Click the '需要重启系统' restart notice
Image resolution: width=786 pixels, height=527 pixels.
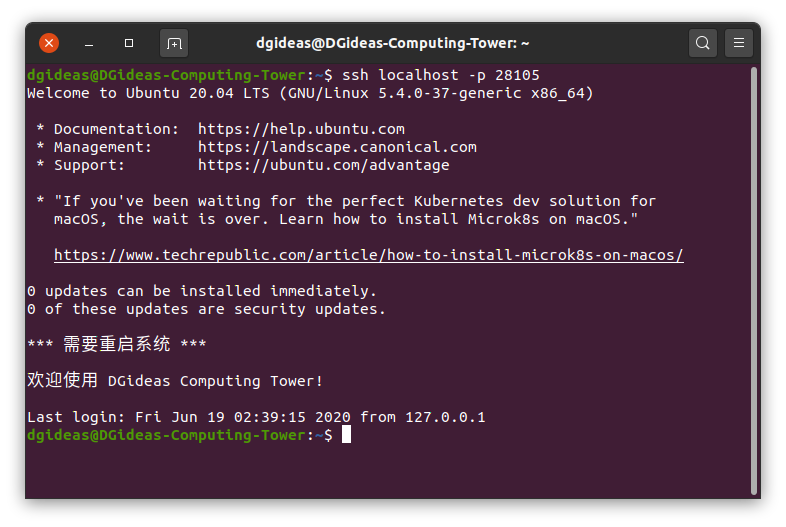(x=117, y=345)
